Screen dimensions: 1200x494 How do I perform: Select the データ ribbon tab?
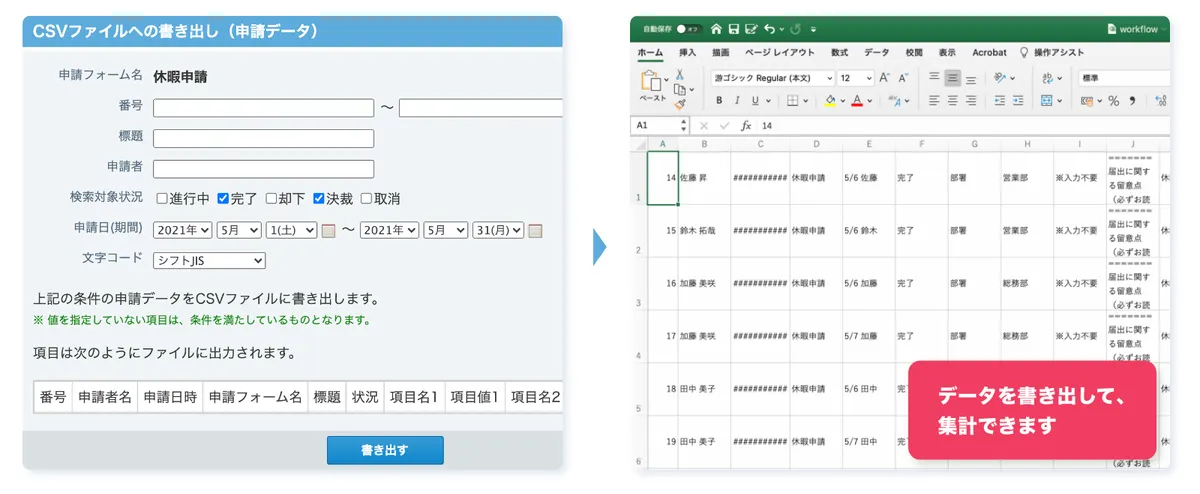coord(877,52)
